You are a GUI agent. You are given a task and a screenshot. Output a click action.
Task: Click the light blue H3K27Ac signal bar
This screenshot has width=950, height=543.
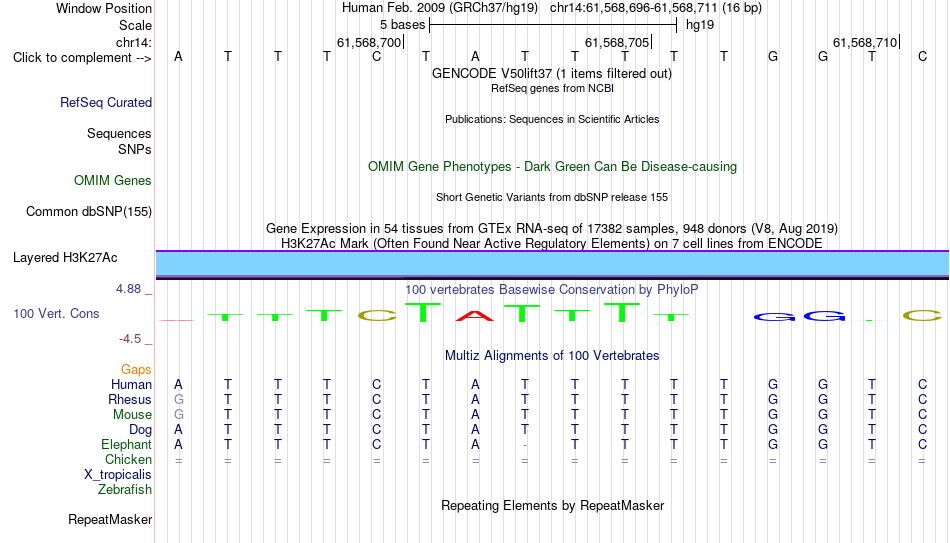tap(552, 264)
